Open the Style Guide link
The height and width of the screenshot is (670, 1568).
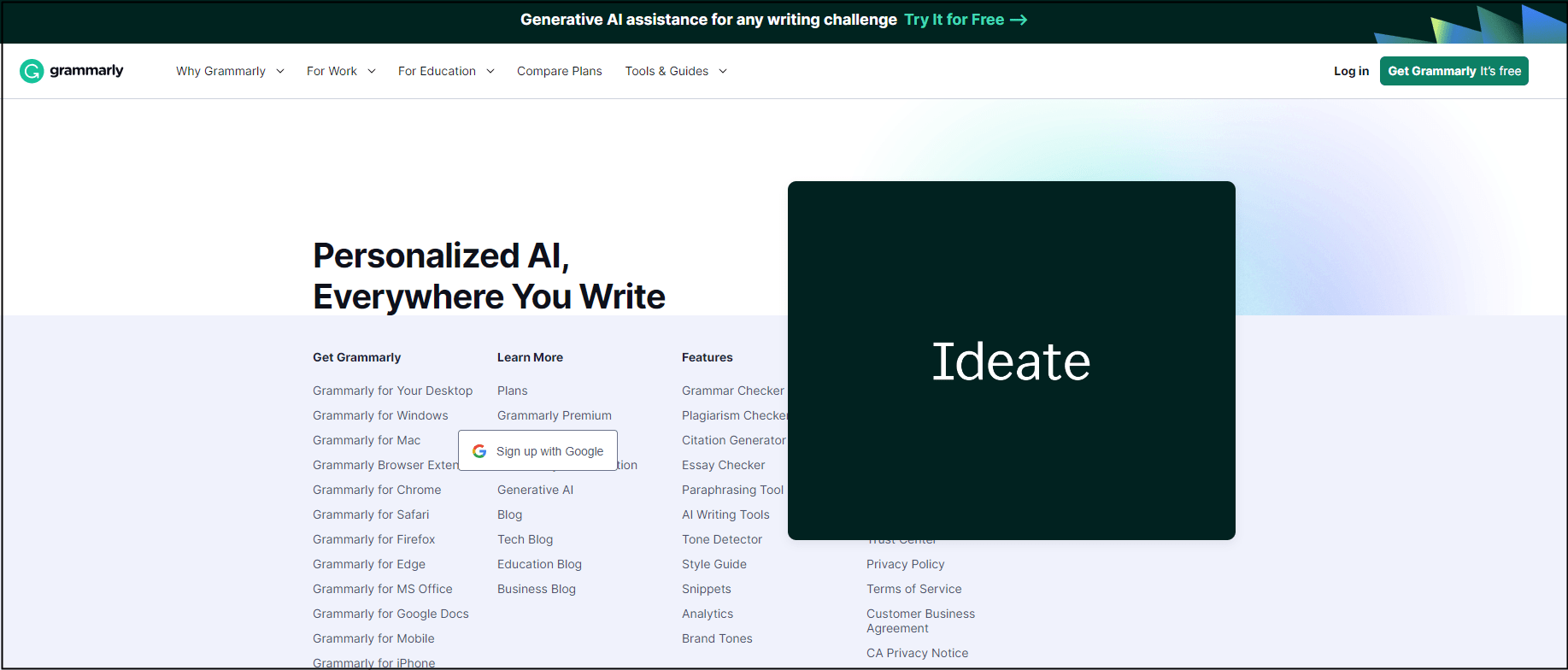tap(714, 564)
